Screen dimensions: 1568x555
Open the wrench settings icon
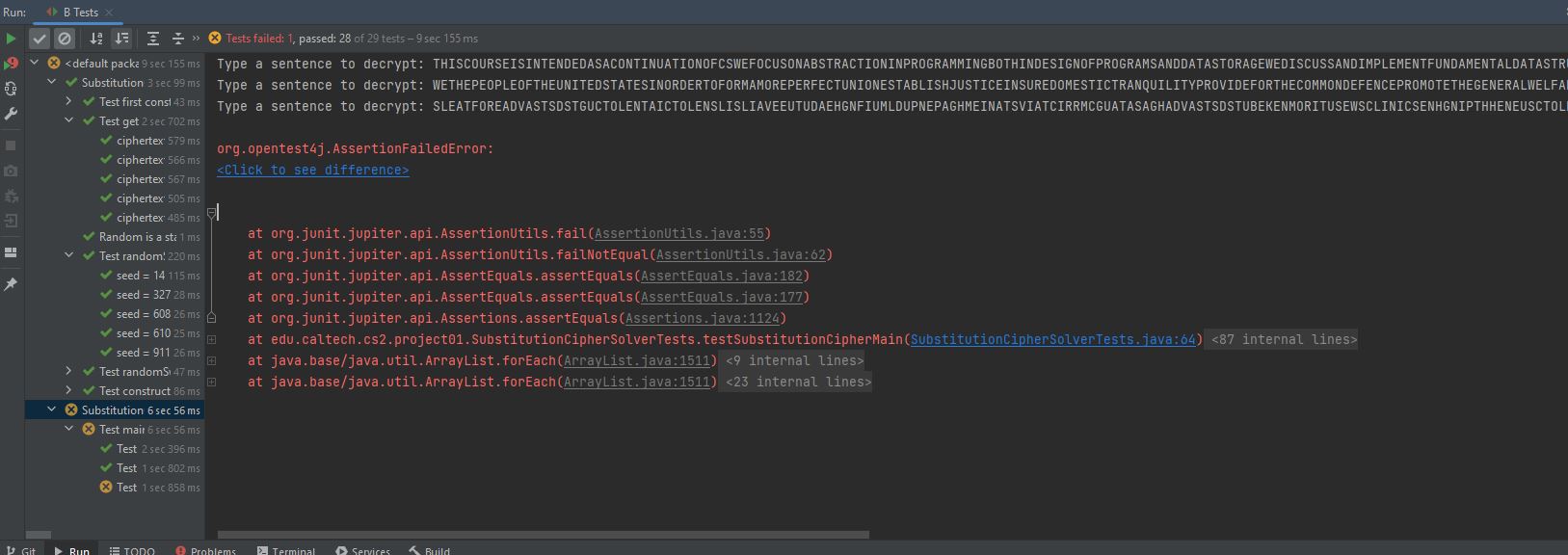point(11,114)
